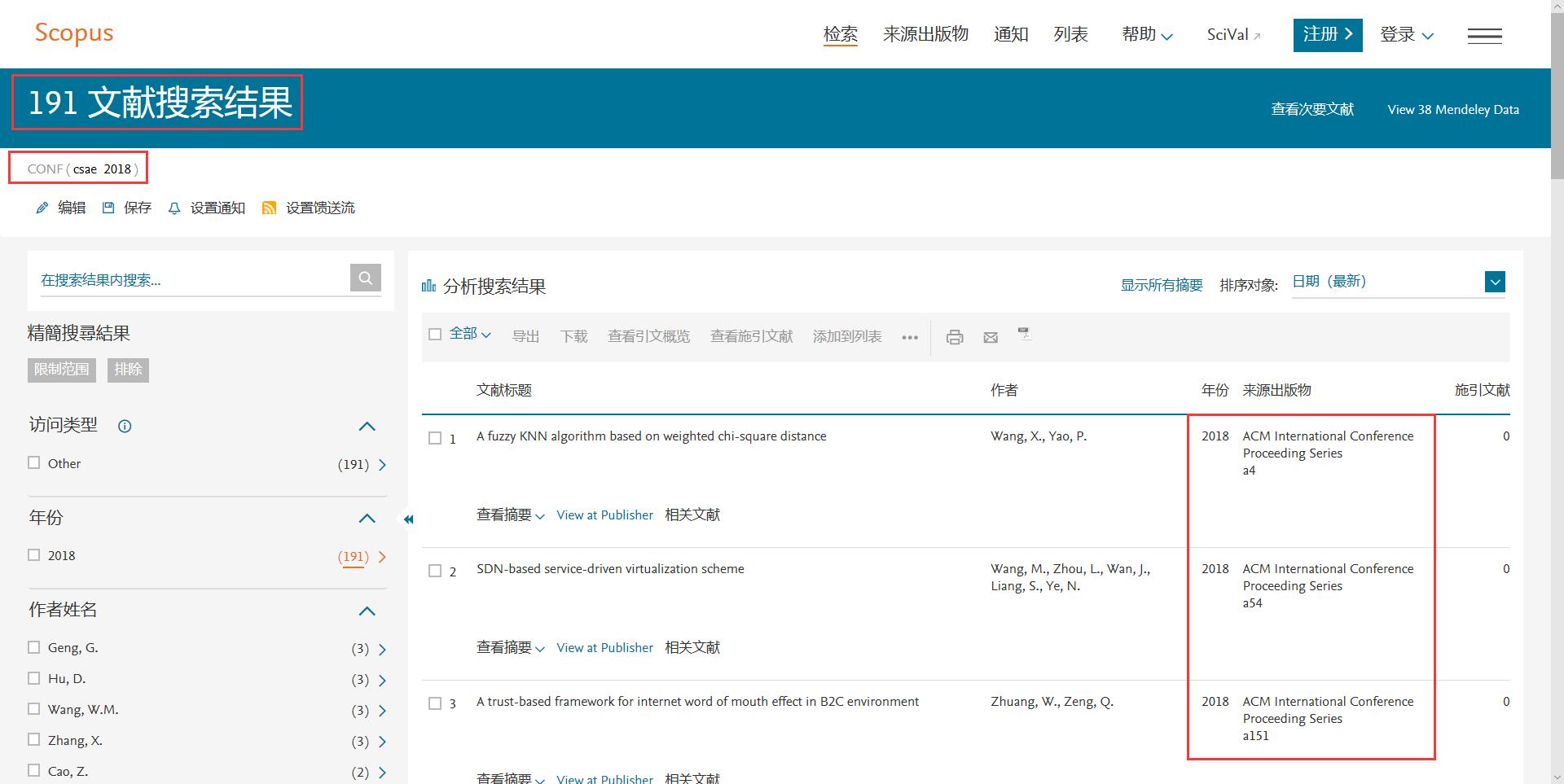Open the 帮助 menu
The height and width of the screenshot is (784, 1564).
(1146, 34)
